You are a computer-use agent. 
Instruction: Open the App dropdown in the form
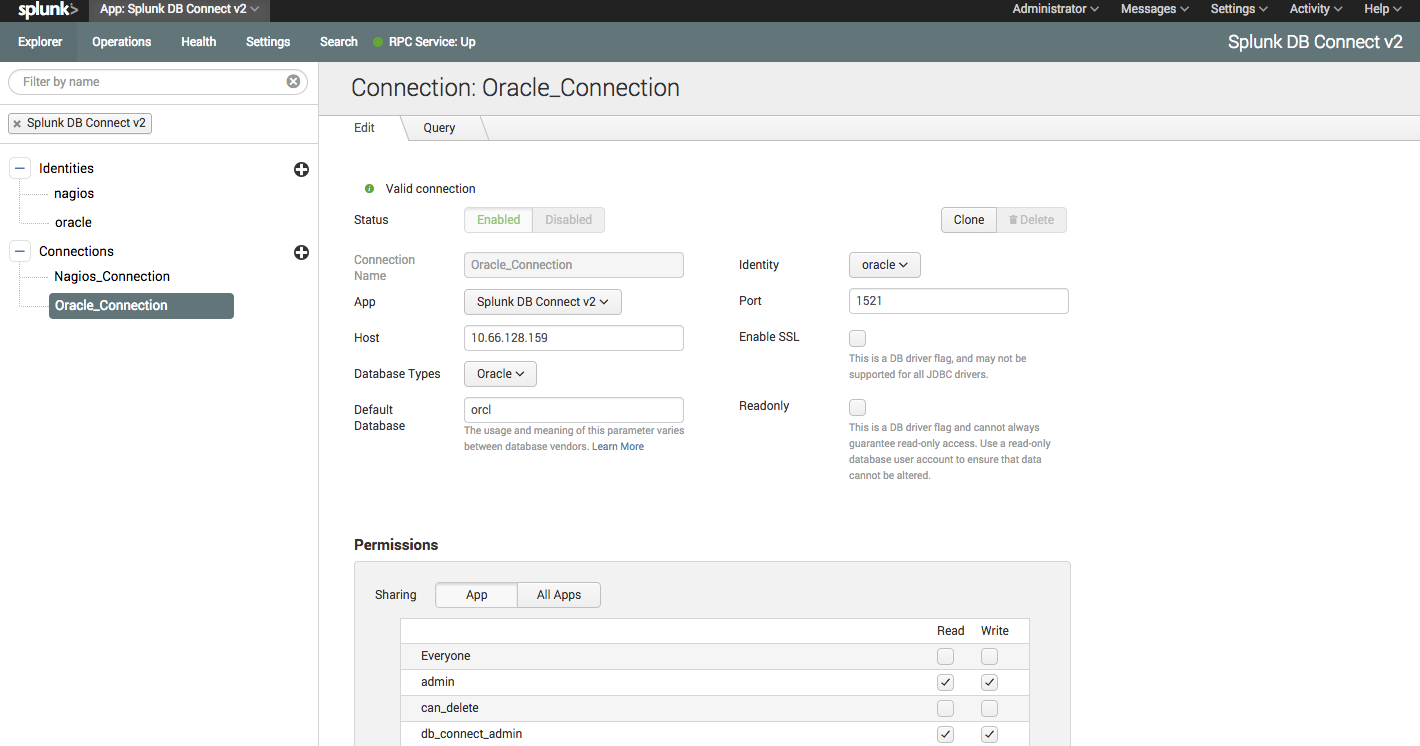(543, 302)
